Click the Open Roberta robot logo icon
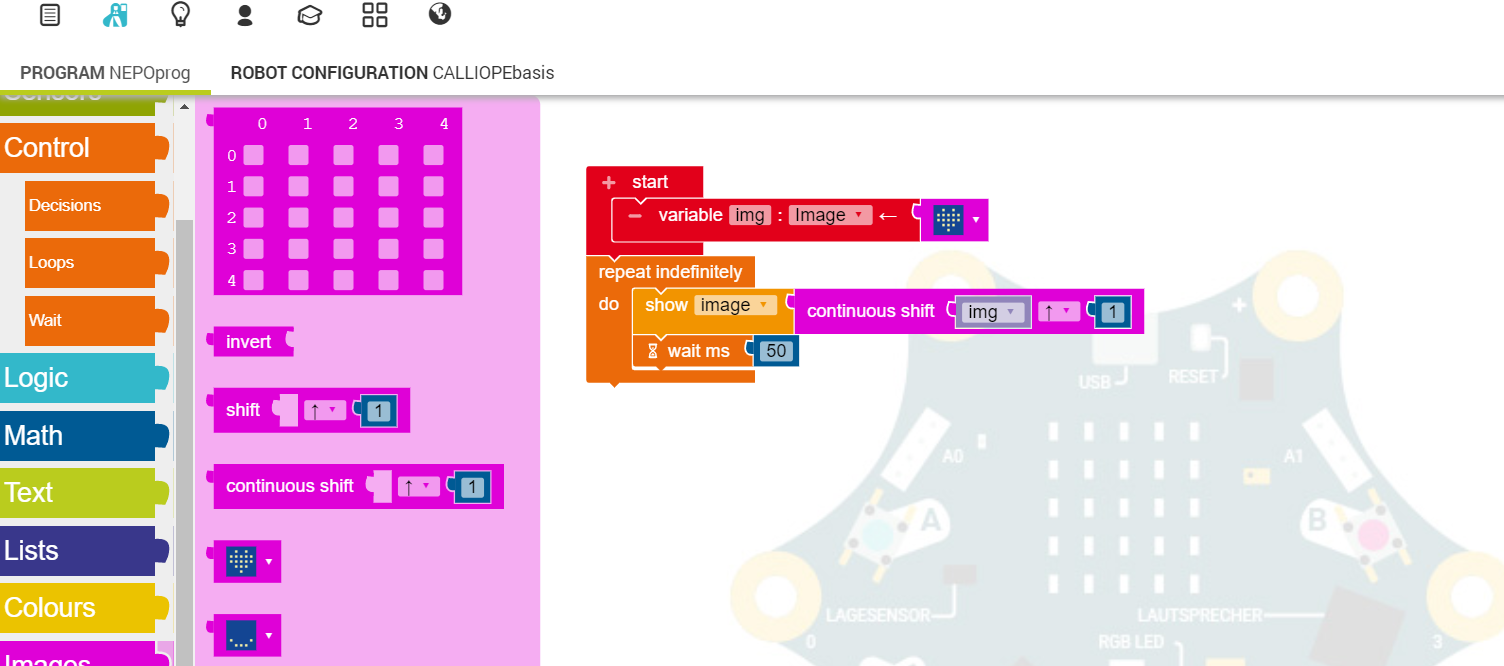The image size is (1504, 666). click(112, 15)
